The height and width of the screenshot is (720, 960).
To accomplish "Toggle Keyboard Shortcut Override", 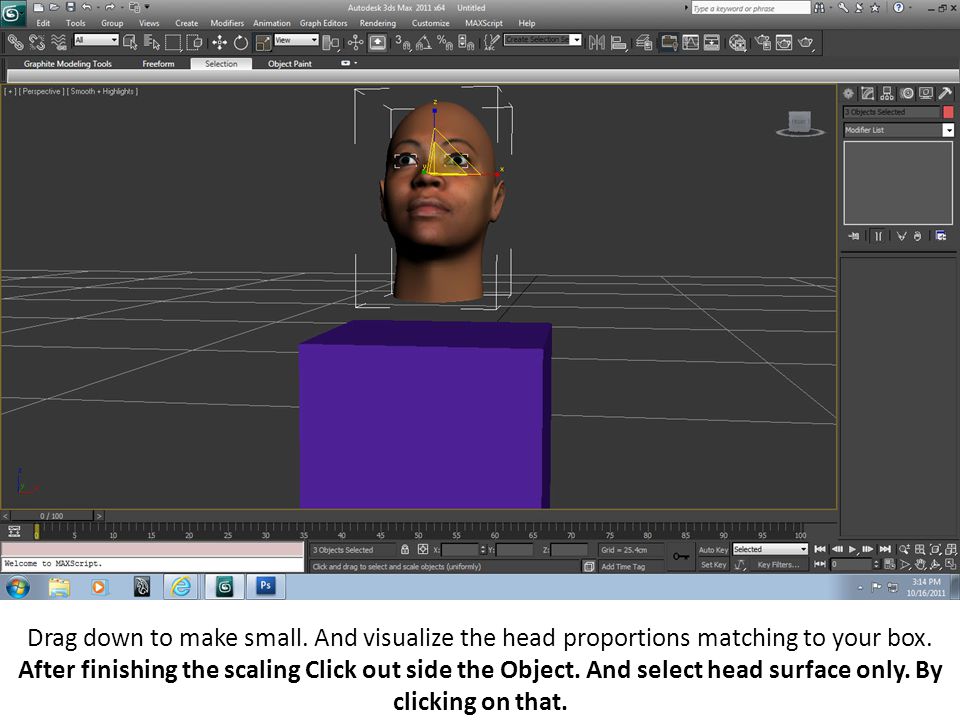I will 378,42.
